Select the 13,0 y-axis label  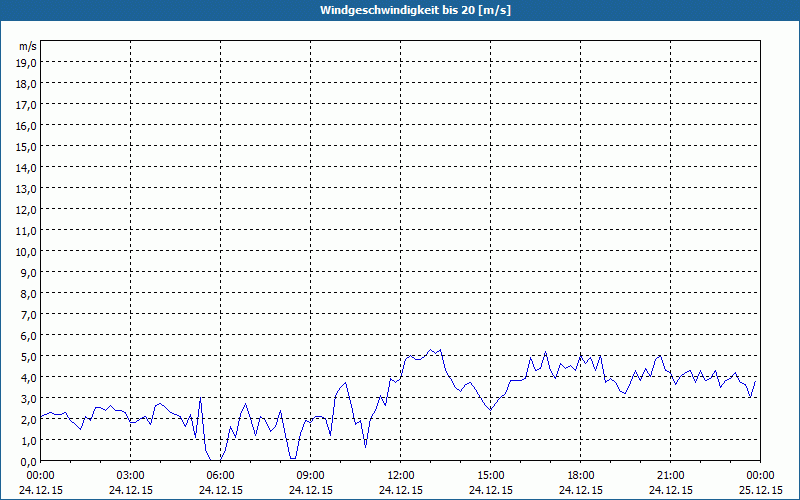pos(26,189)
